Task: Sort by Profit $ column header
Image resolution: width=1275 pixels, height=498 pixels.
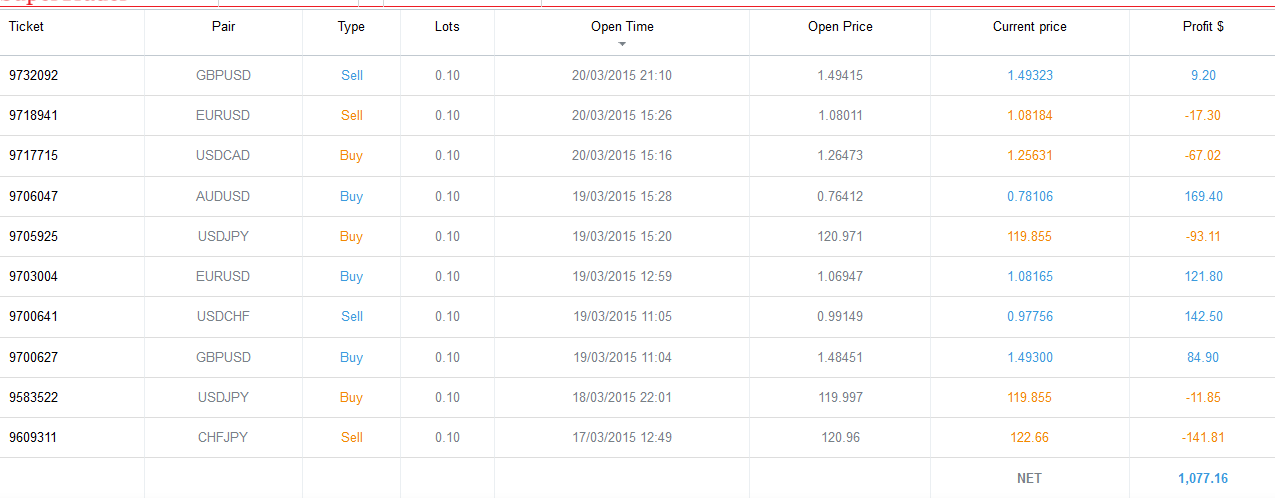Action: tap(1203, 27)
